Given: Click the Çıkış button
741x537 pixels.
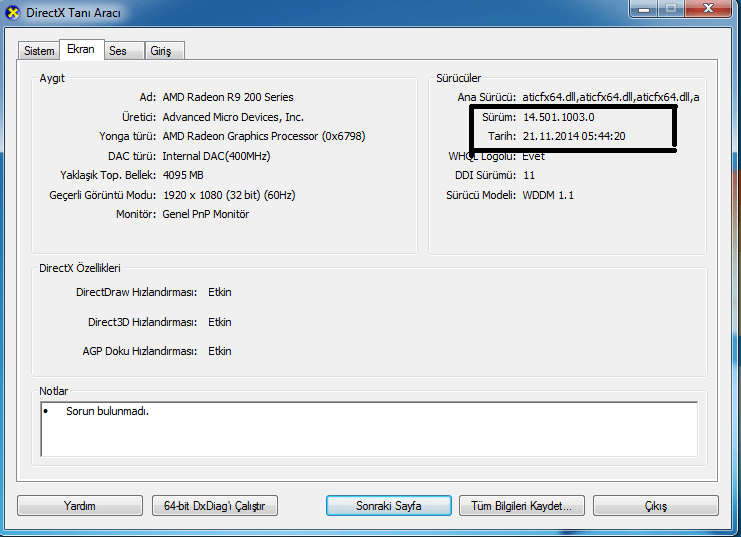Looking at the screenshot, I should coord(656,506).
